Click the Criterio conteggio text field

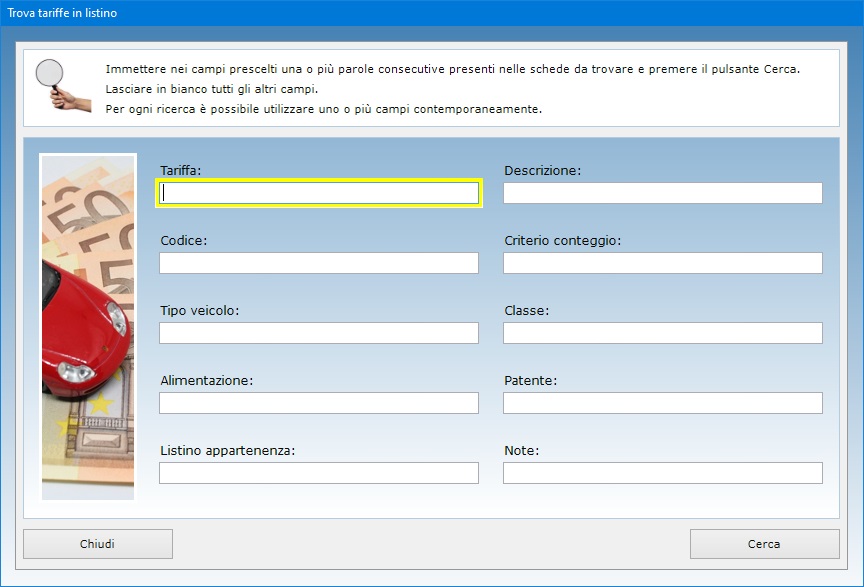(662, 263)
